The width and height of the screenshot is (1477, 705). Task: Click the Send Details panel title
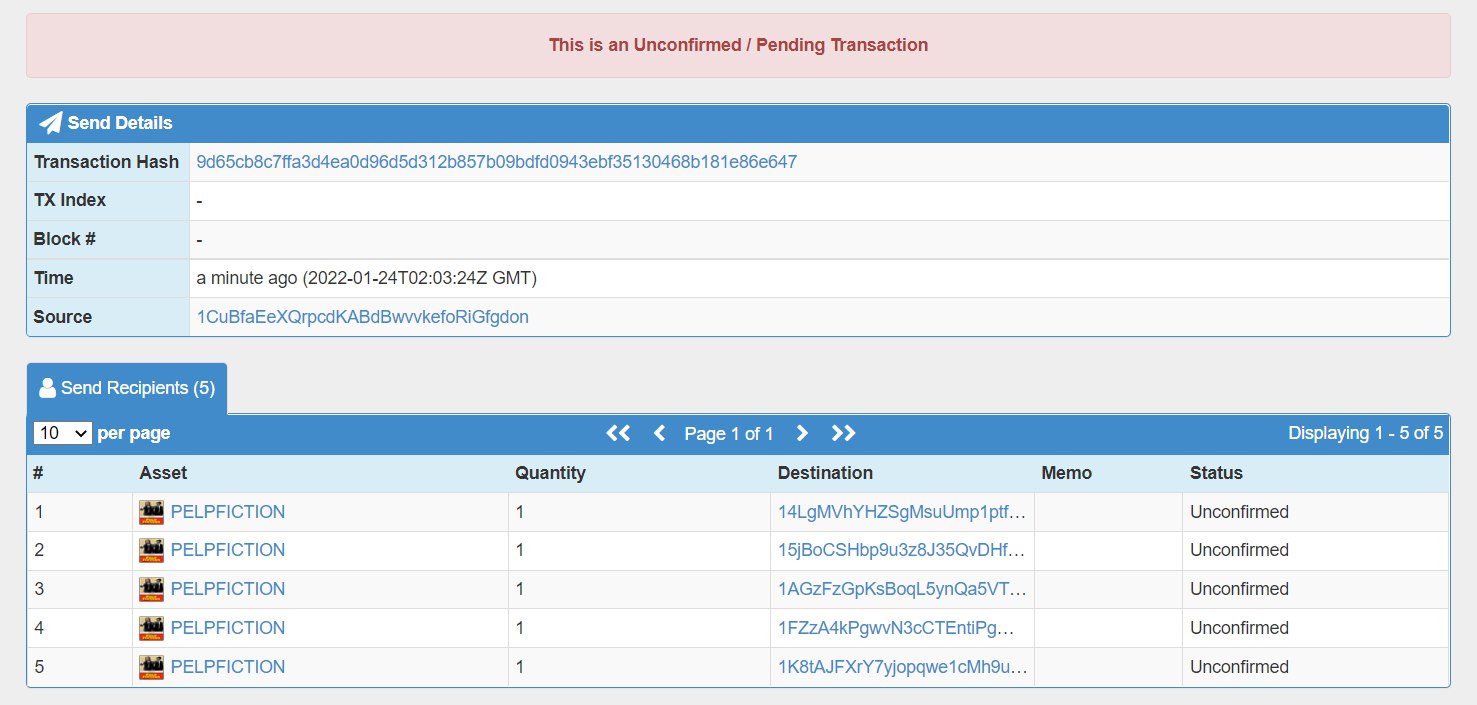[120, 123]
